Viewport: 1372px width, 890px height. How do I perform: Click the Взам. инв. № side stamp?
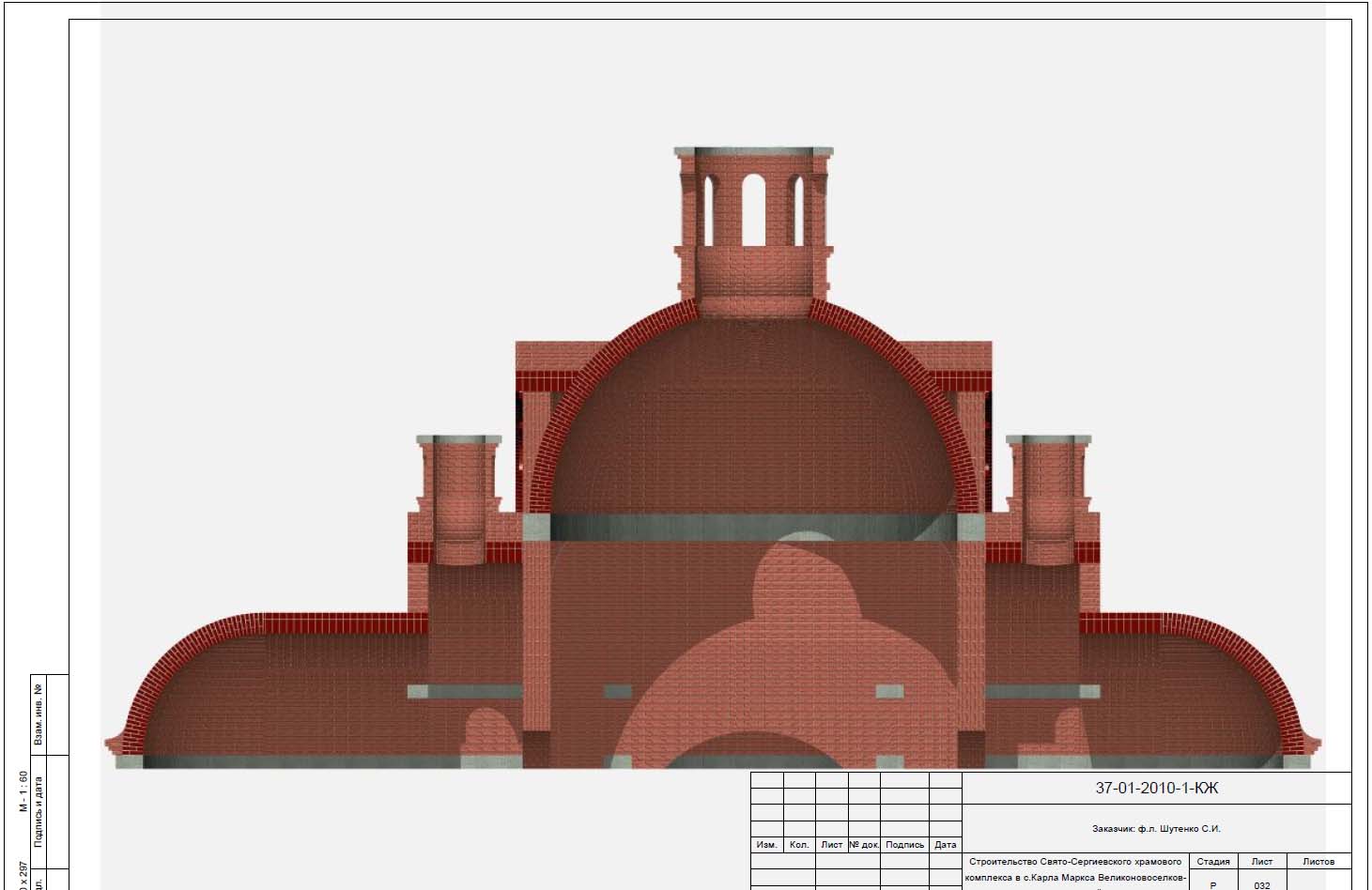(x=39, y=714)
